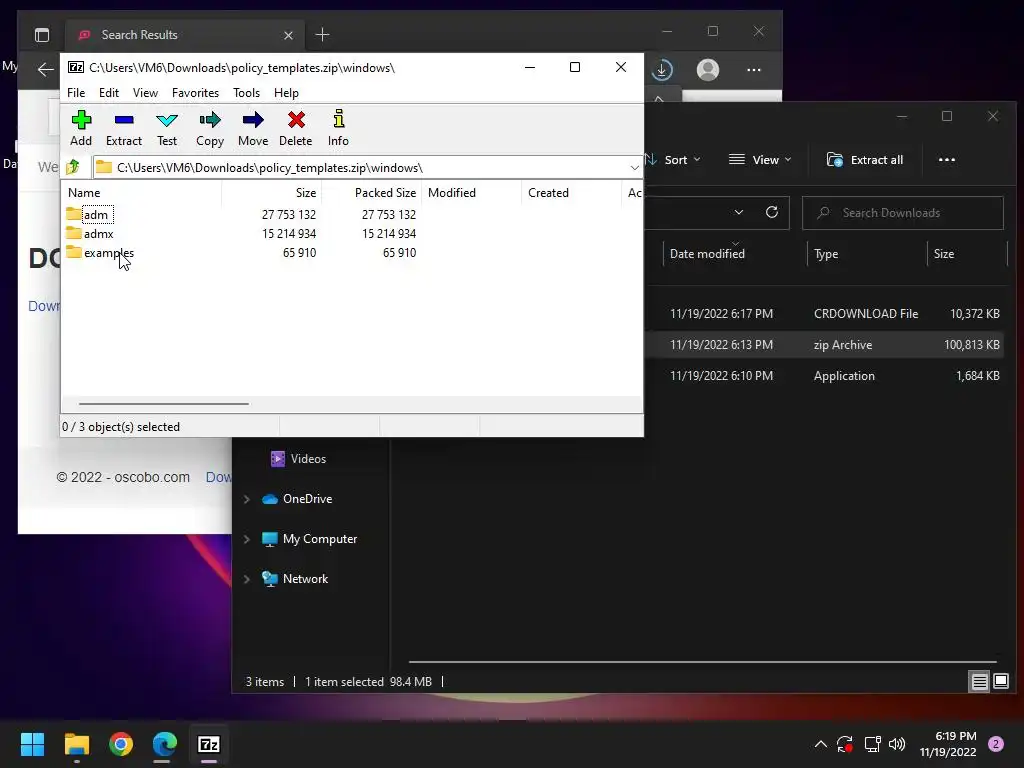Click the red Delete icon in 7-Zip
The height and width of the screenshot is (768, 1024).
point(296,120)
